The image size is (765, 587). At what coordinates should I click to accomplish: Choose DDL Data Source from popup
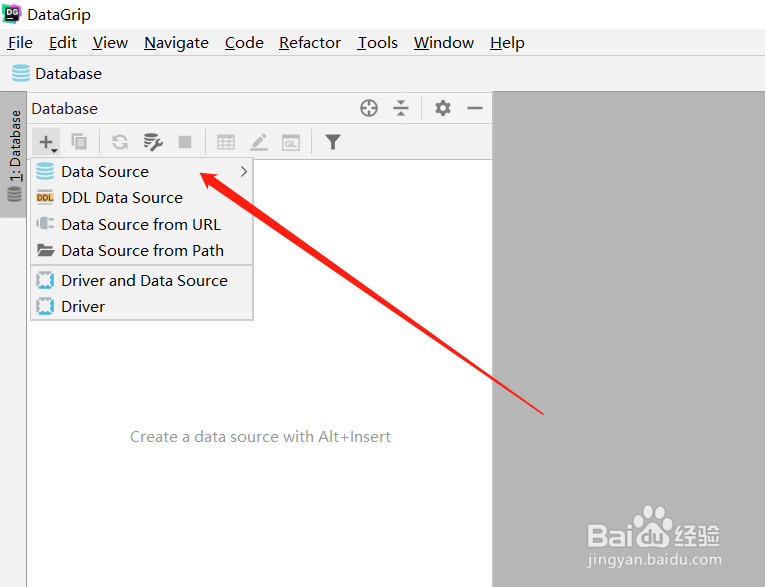click(141, 198)
